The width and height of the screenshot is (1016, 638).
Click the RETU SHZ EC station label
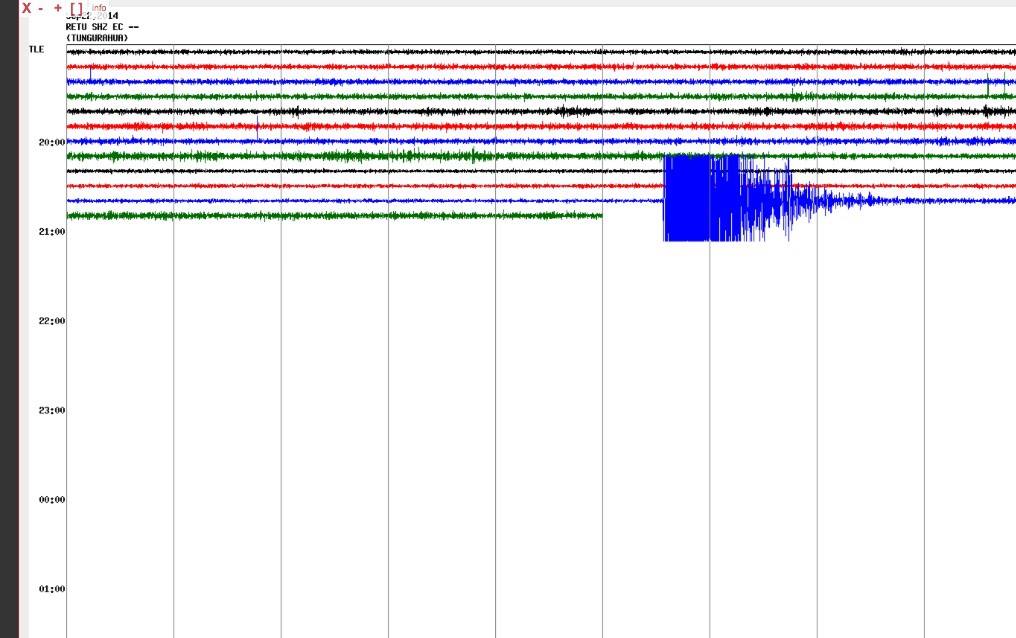click(x=102, y=27)
